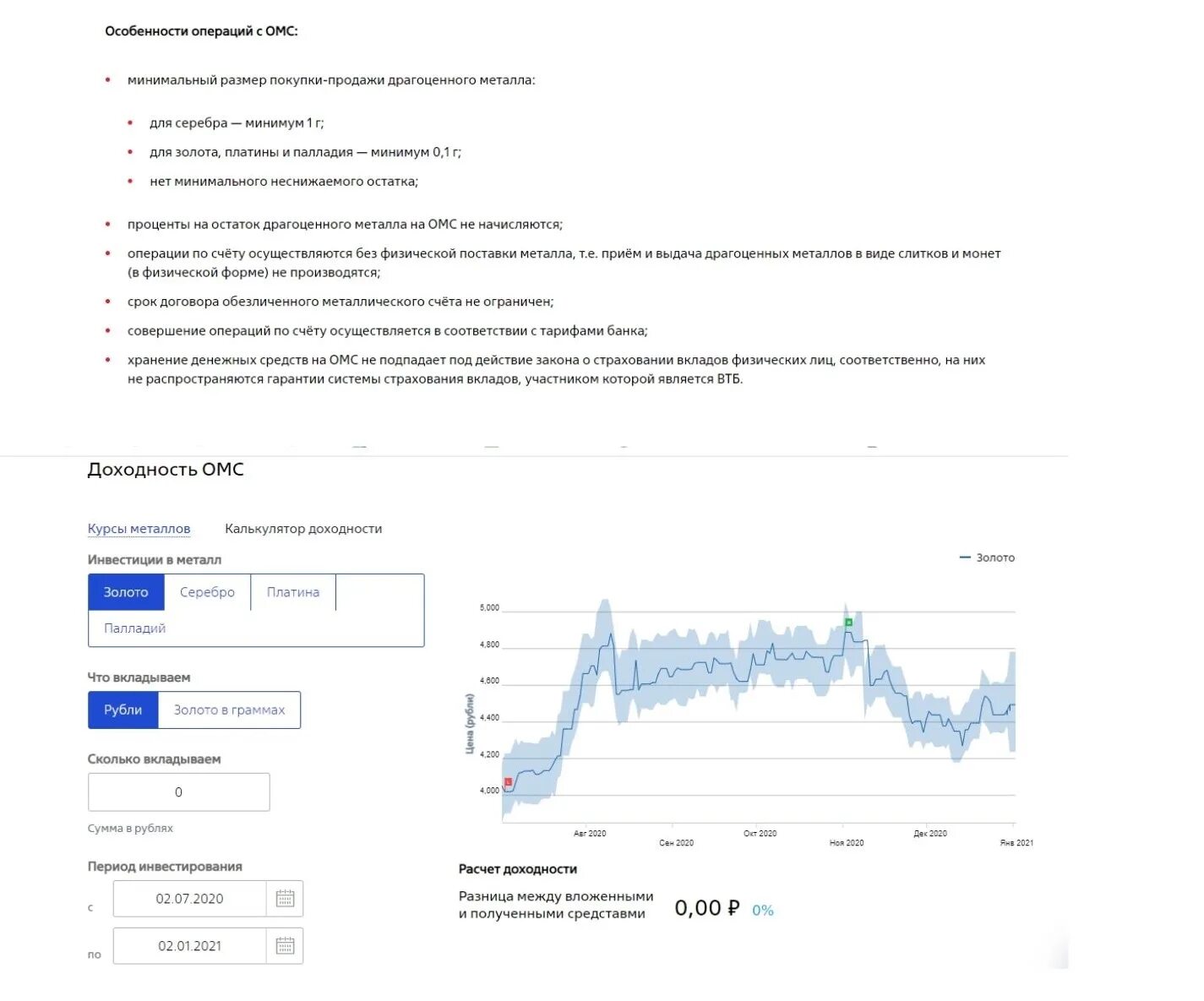This screenshot has width=1204, height=1001.
Task: Toggle the Золото legend series
Action: coord(987,558)
